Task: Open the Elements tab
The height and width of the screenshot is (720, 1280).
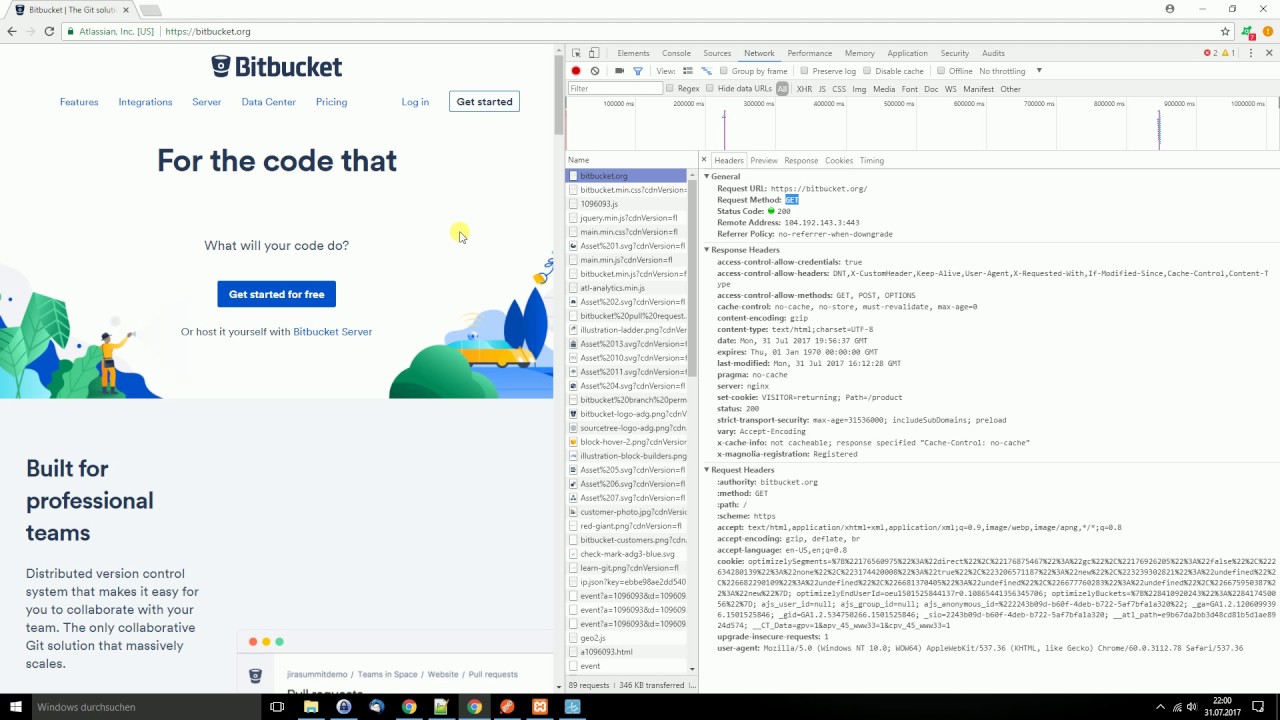Action: click(x=633, y=53)
